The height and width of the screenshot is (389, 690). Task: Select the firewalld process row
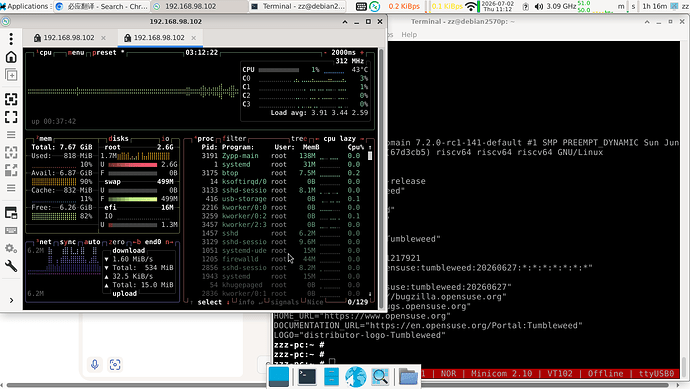pyautogui.click(x=281, y=259)
